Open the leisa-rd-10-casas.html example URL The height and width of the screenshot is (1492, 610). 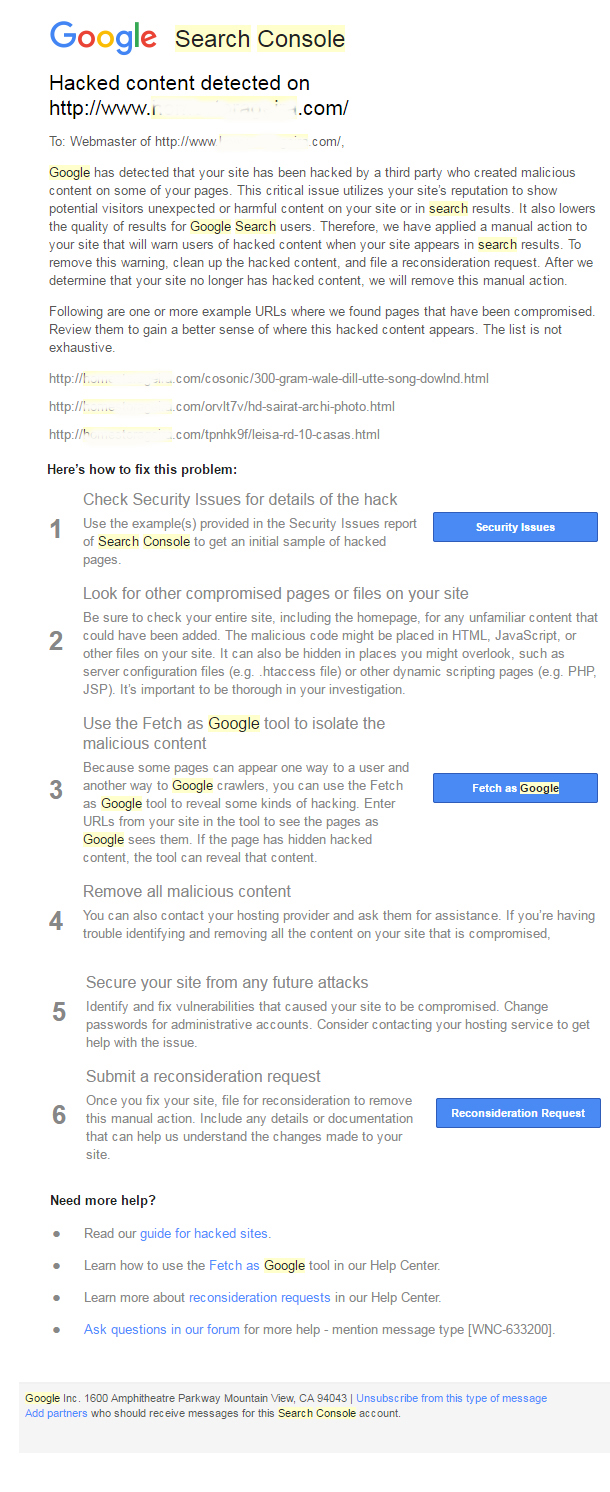[x=214, y=435]
